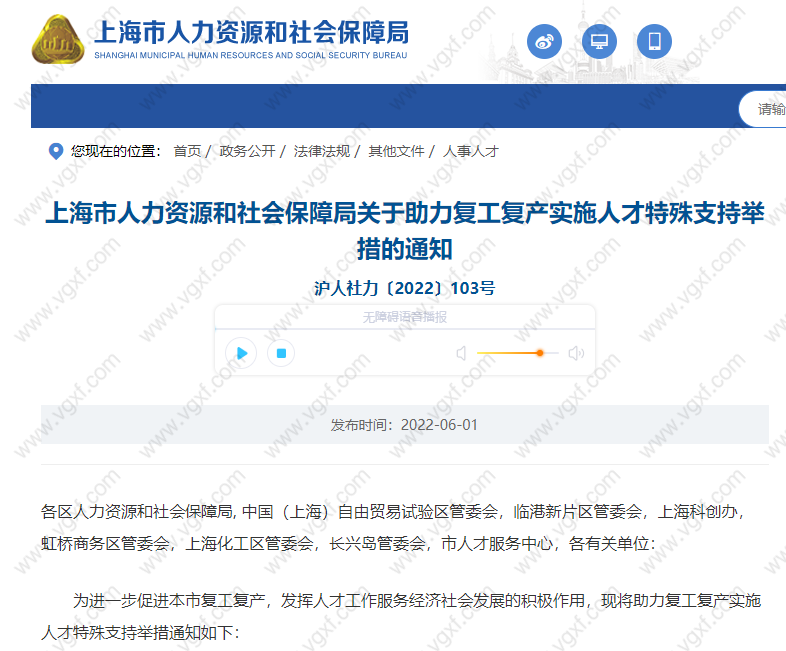Screen dimensions: 786x651
Task: Open 政务公开 breadcrumb link
Action: [x=247, y=151]
